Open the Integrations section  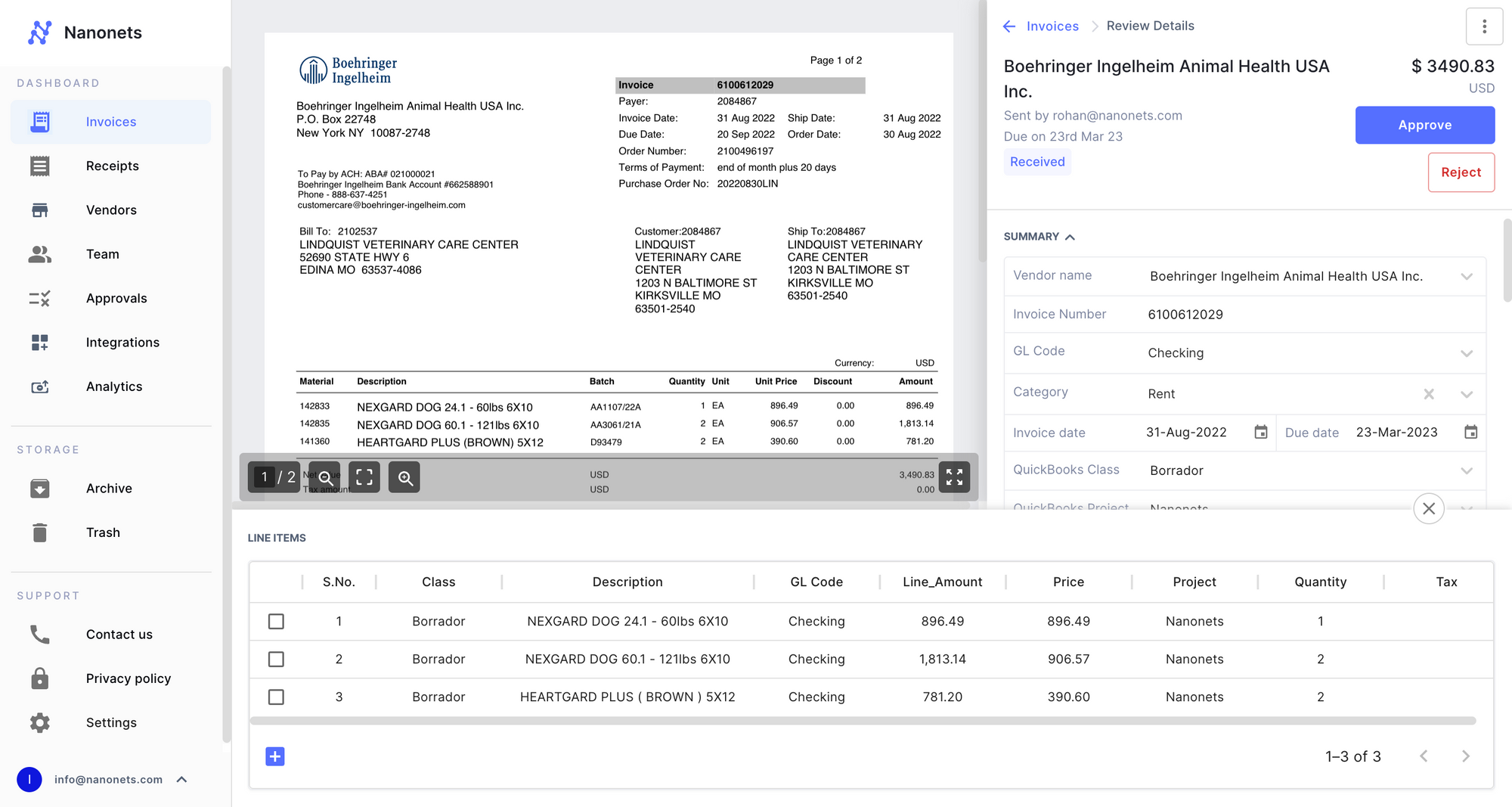pos(122,342)
